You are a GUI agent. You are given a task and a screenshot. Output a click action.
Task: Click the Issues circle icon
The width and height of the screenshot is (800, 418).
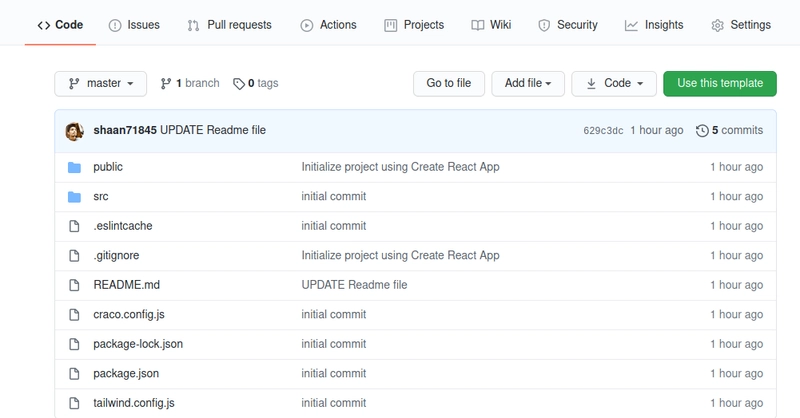(x=115, y=26)
